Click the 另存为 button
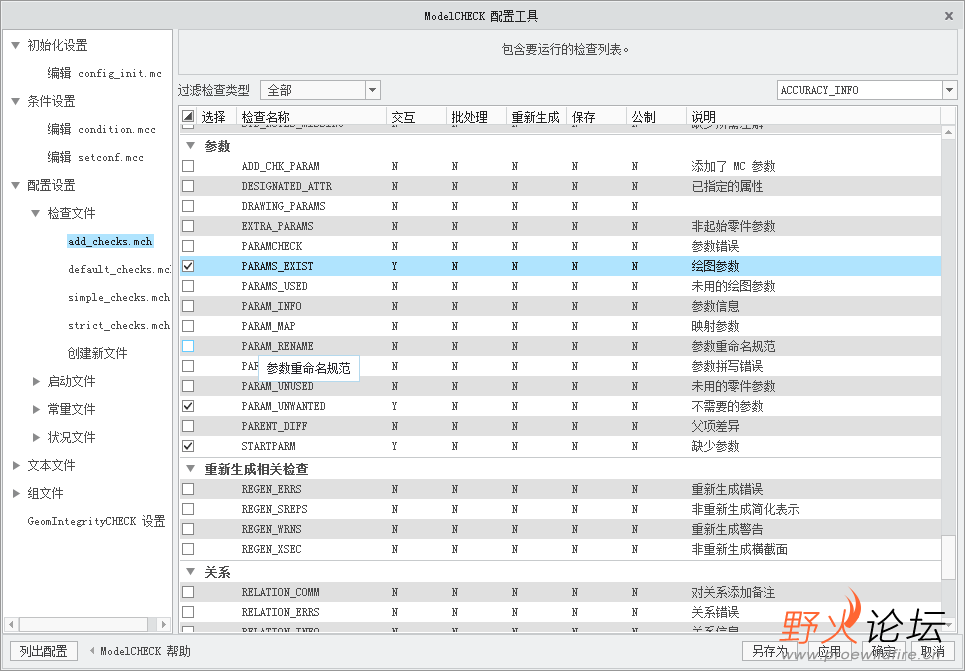This screenshot has width=965, height=671. click(x=769, y=651)
